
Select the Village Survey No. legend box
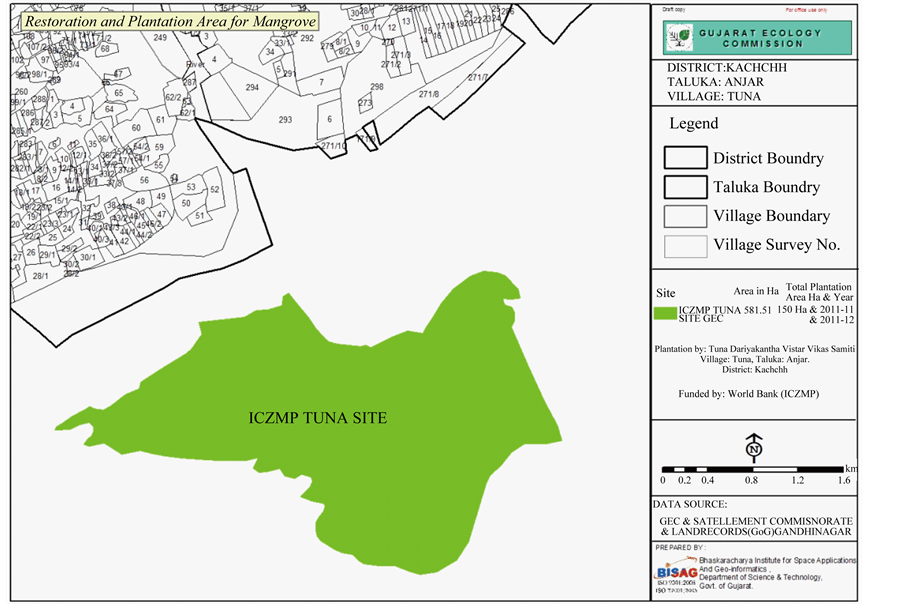[x=685, y=245]
